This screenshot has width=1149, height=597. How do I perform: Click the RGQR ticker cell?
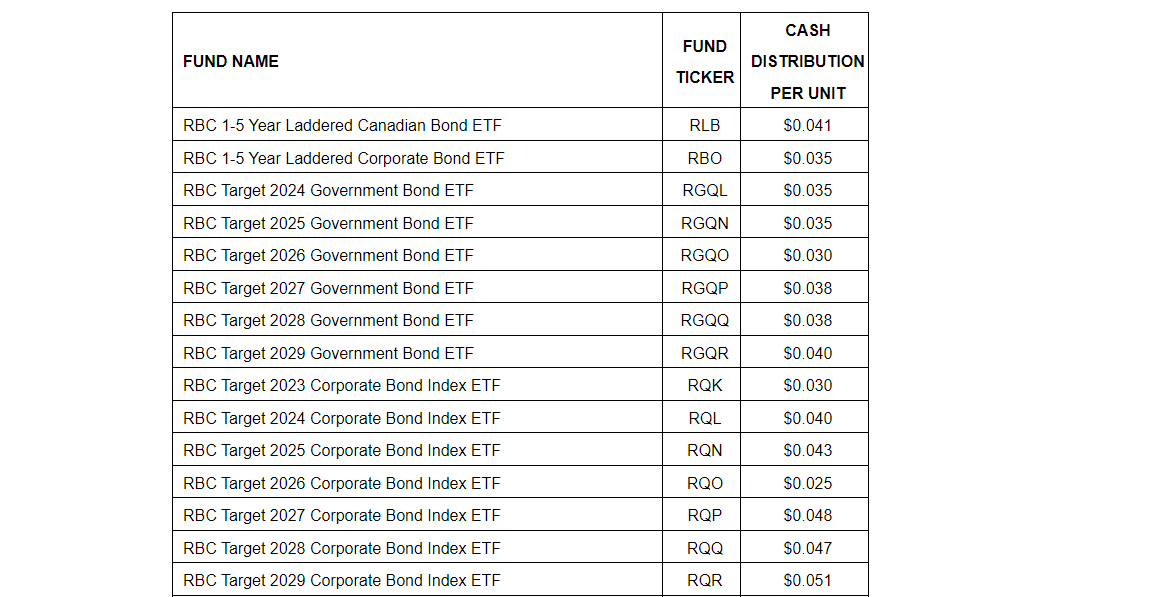click(704, 353)
